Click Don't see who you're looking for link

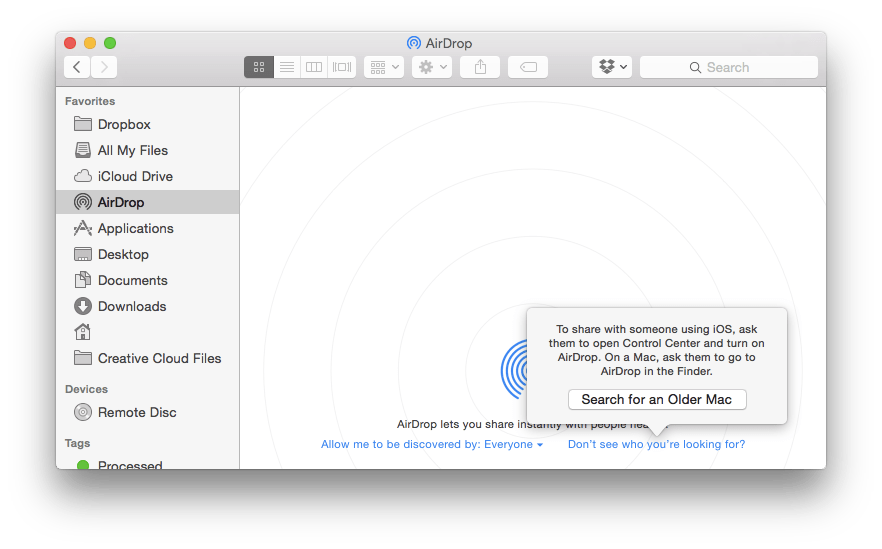(x=656, y=444)
